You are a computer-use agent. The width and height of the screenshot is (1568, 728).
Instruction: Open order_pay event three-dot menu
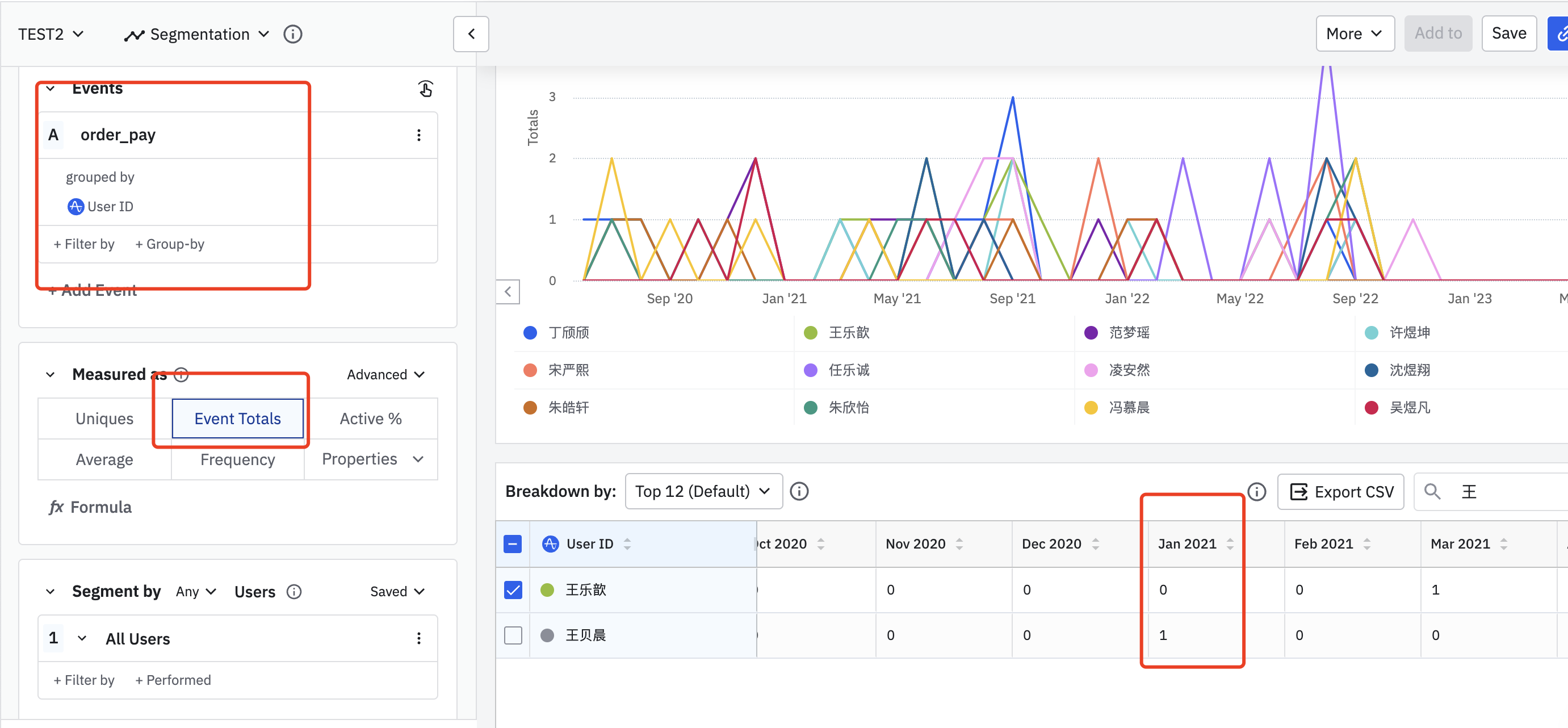[x=418, y=135]
